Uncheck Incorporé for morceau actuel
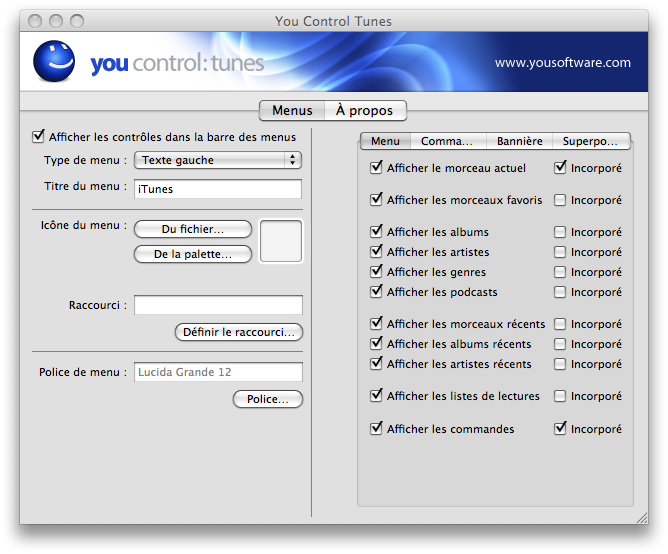The image size is (668, 554). [x=560, y=167]
